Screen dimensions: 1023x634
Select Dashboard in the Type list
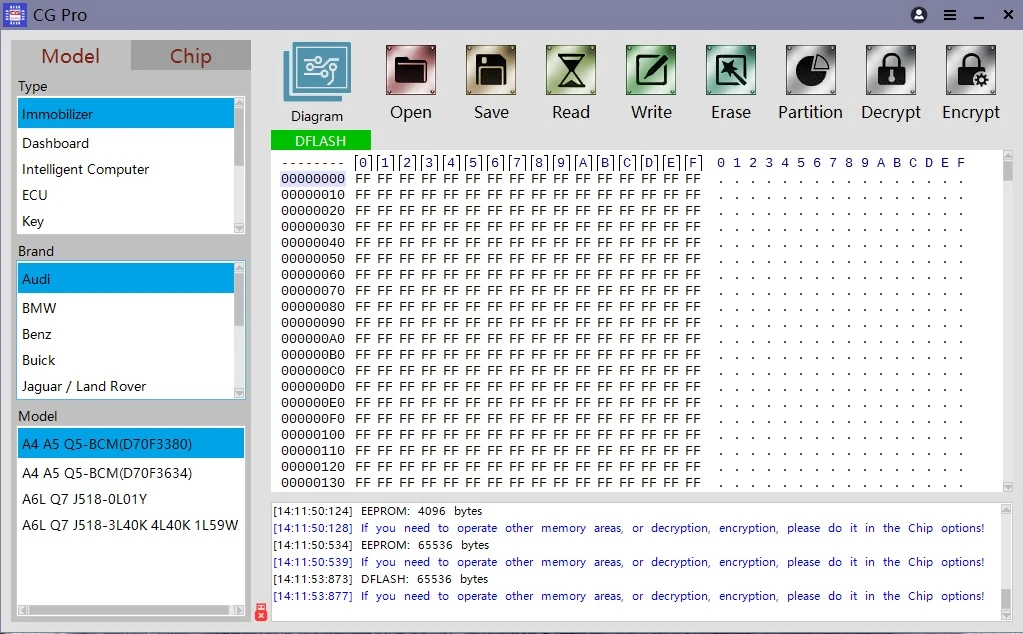pos(125,143)
